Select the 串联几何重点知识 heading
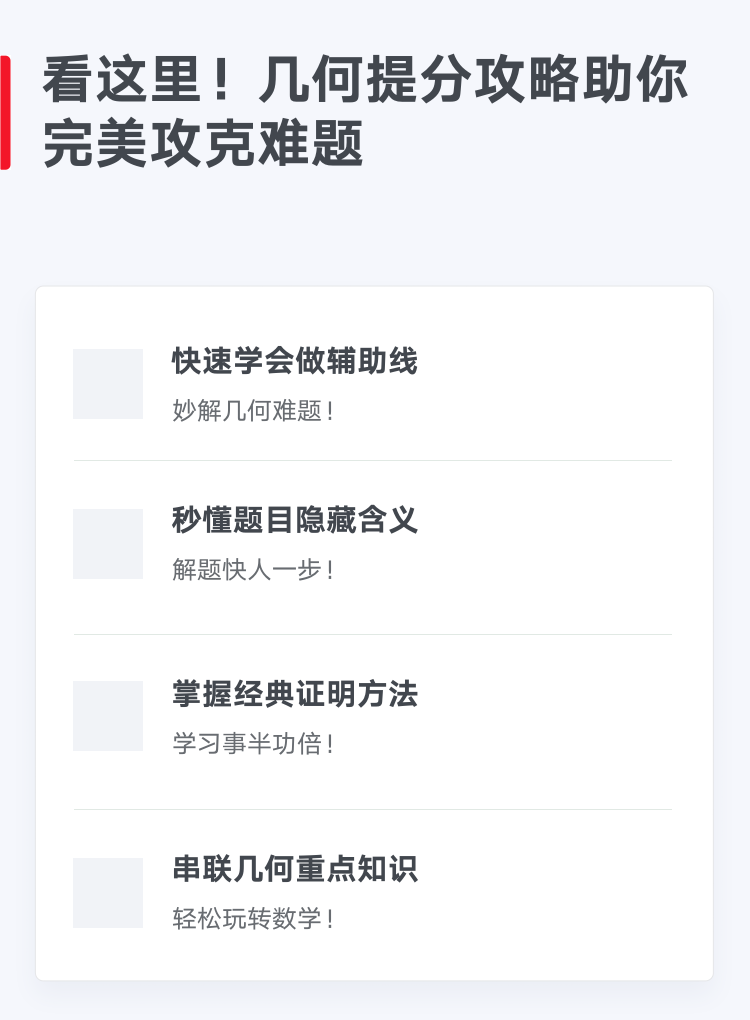The image size is (750, 1020). 295,869
